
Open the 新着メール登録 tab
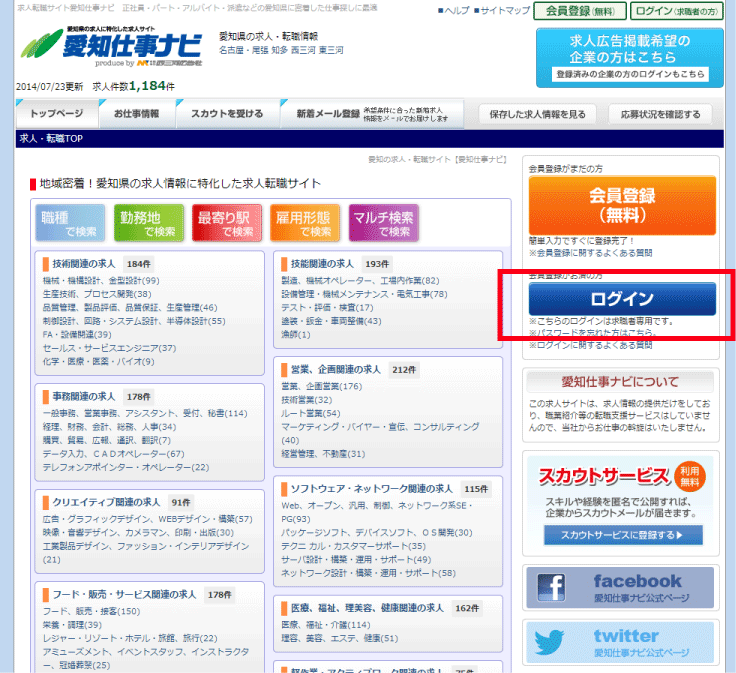point(327,114)
